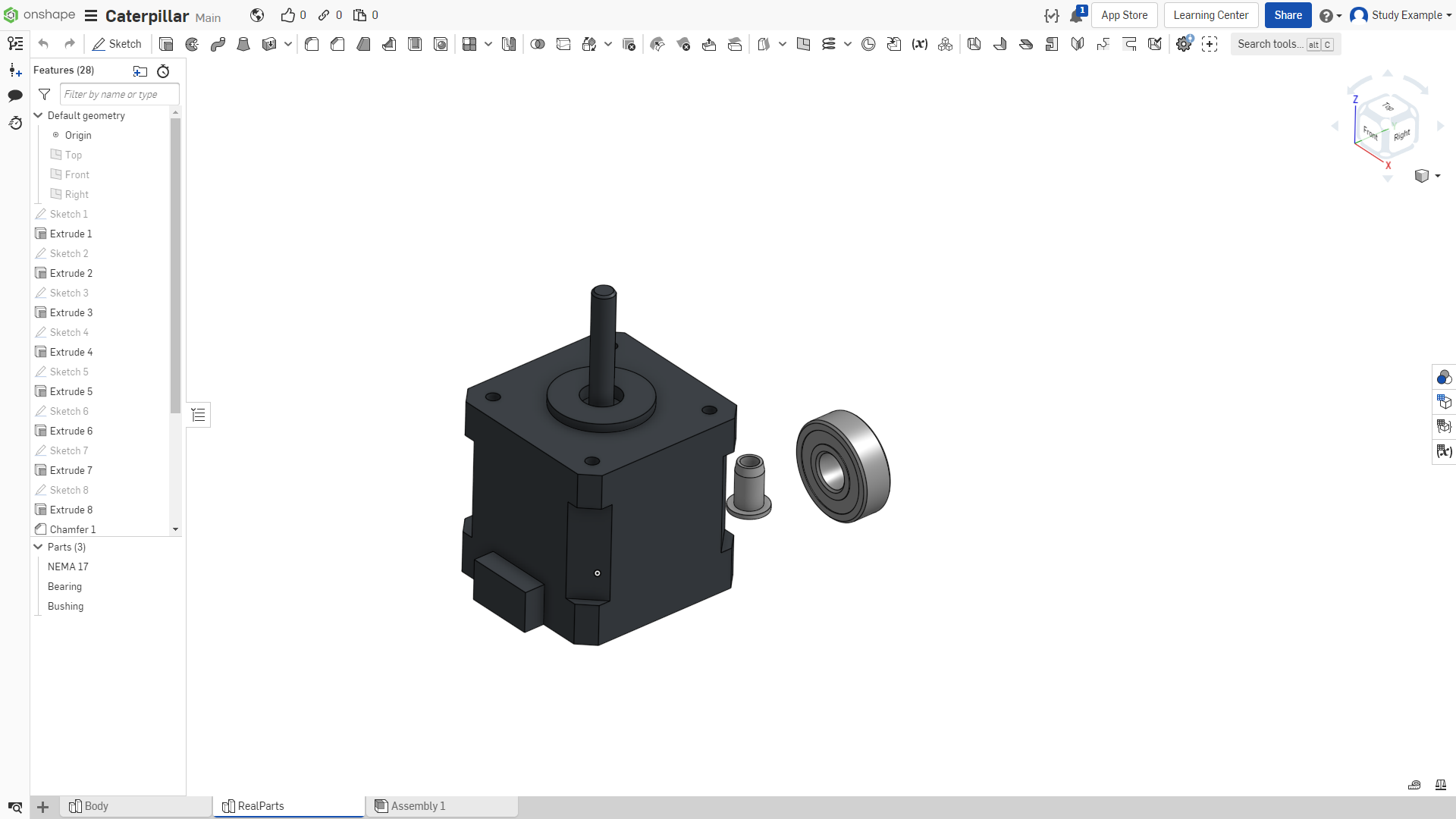Open the hamburger document menu
This screenshot has height=819, width=1456.
[x=91, y=15]
